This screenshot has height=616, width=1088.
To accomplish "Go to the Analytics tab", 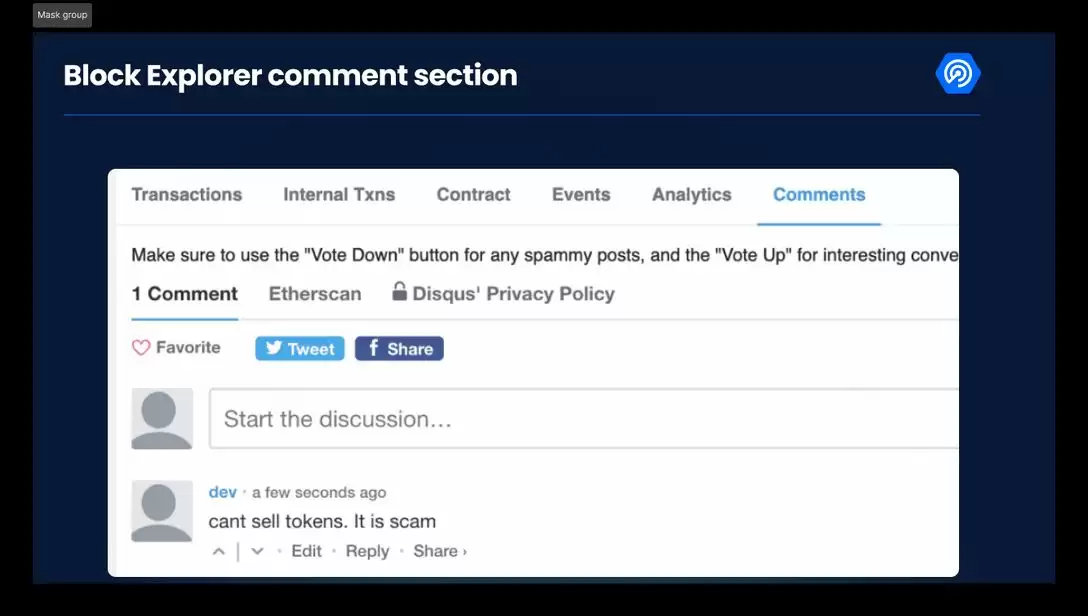I will (x=692, y=195).
